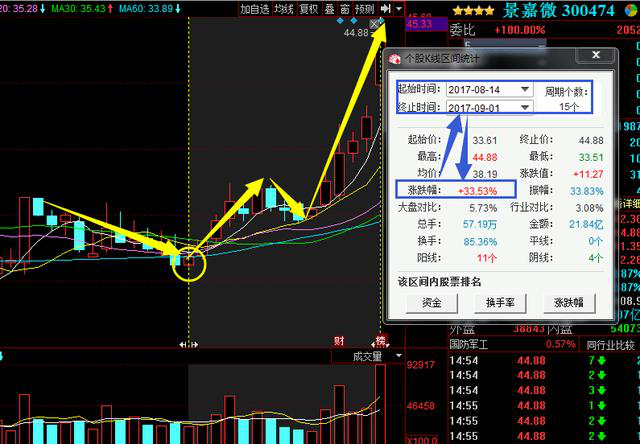
Task: Expand the toolbar dropdown arrow at far right
Action: pos(400,8)
